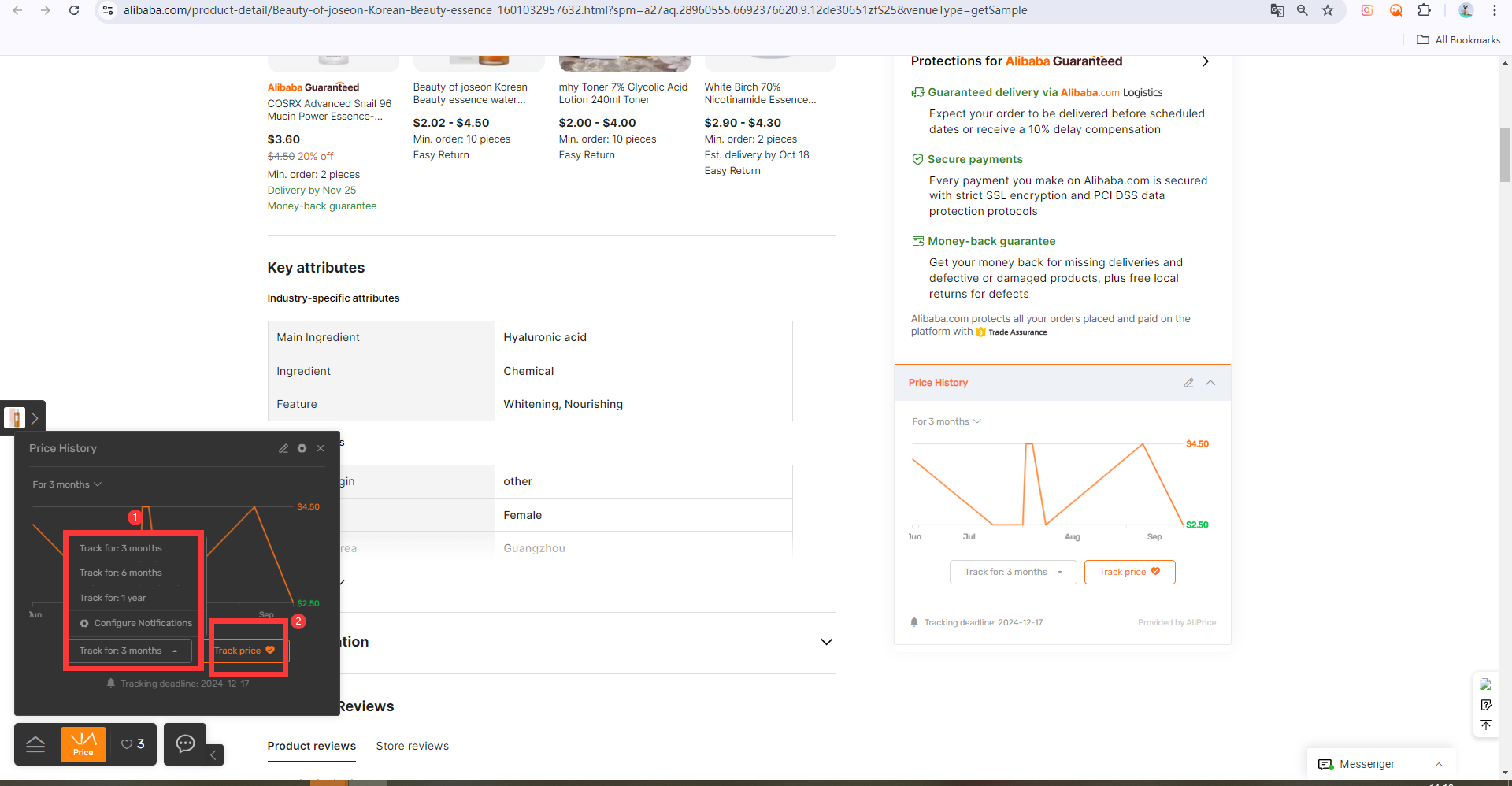Click Hyaluronic acid attribute value
The height and width of the screenshot is (786, 1512).
click(545, 337)
